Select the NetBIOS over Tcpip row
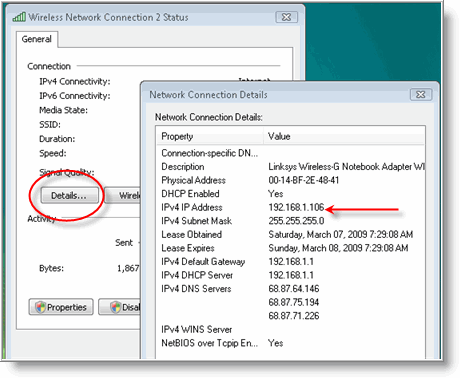 [x=291, y=343]
